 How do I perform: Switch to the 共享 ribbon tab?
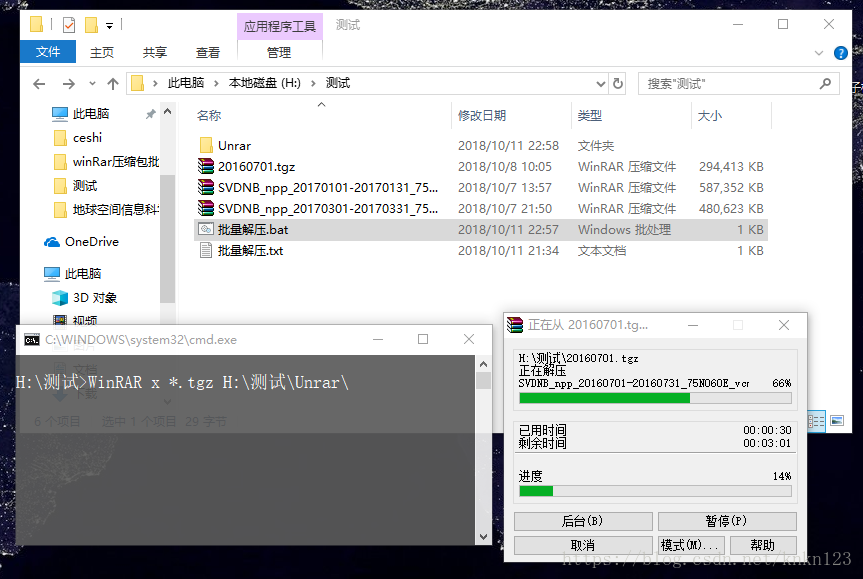[x=155, y=52]
